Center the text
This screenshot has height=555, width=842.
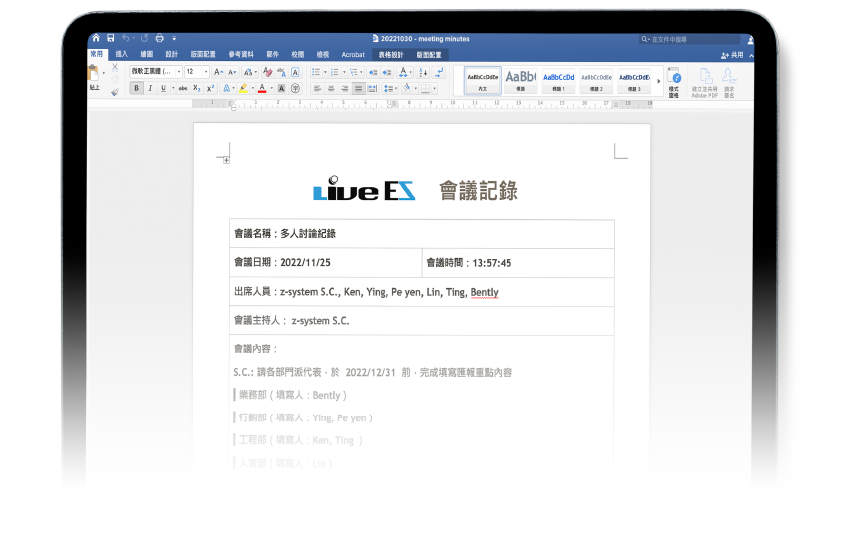pos(331,89)
